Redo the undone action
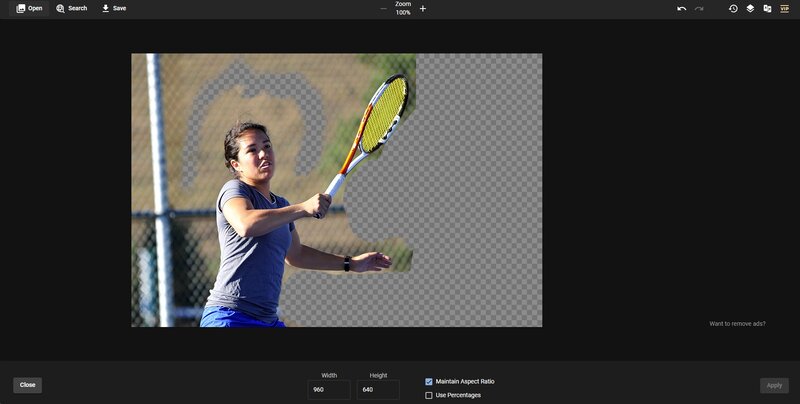 pos(699,9)
